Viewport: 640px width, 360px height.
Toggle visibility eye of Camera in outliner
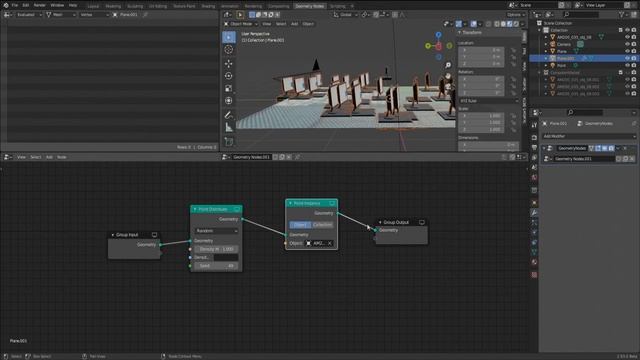(627, 44)
